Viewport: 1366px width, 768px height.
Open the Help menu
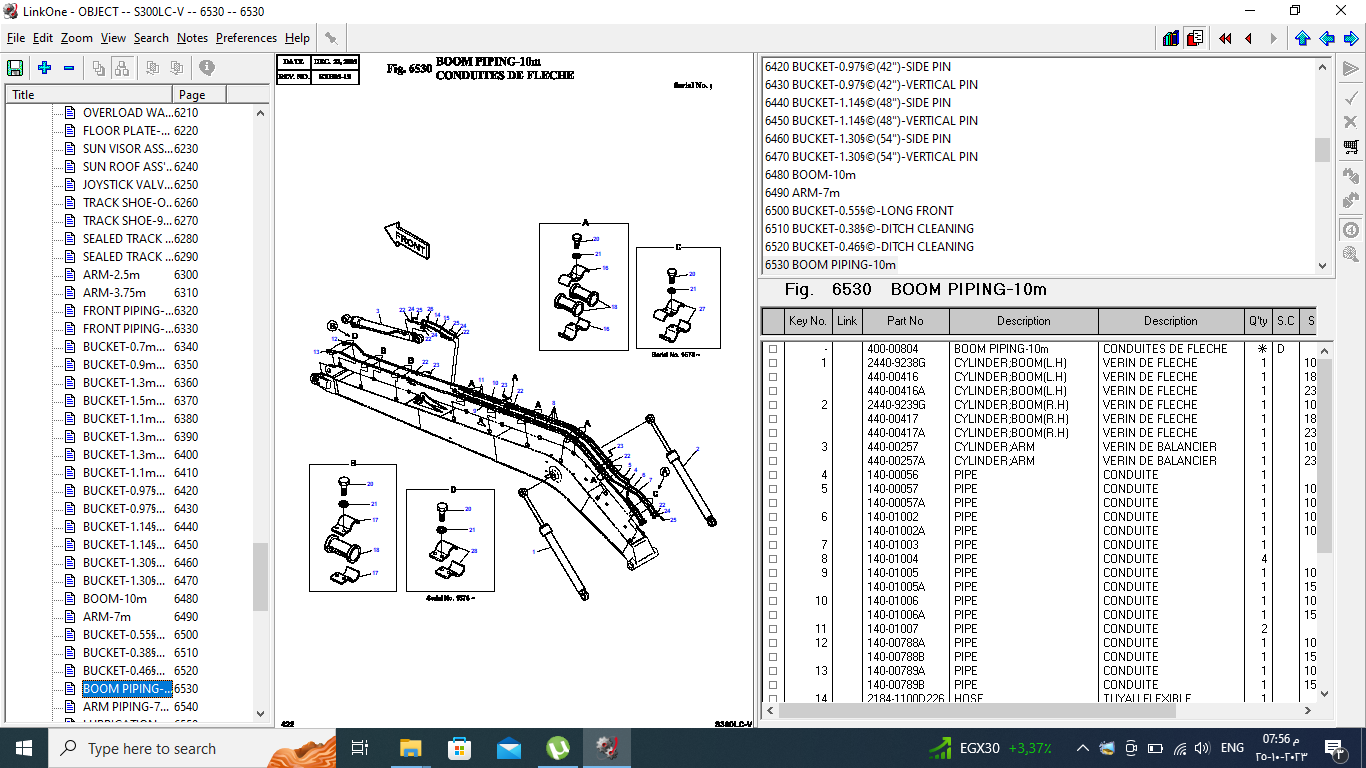point(297,38)
